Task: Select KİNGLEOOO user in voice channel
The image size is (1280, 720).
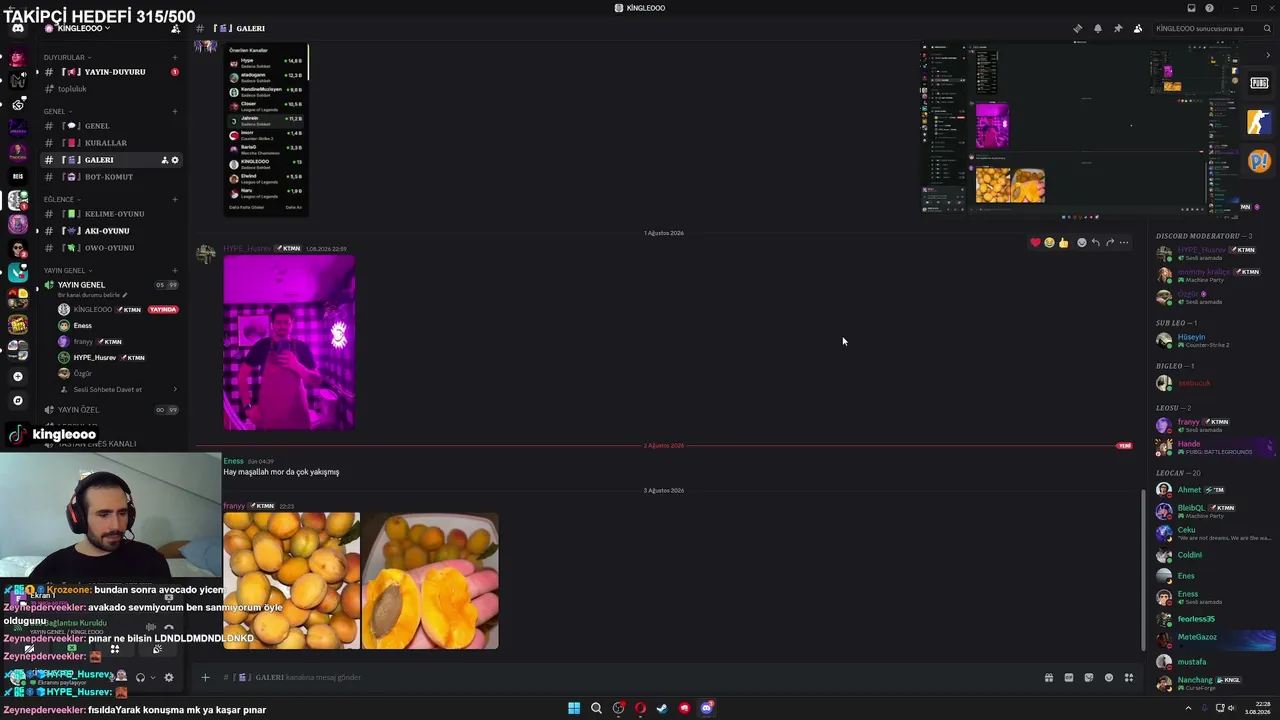Action: pyautogui.click(x=118, y=310)
